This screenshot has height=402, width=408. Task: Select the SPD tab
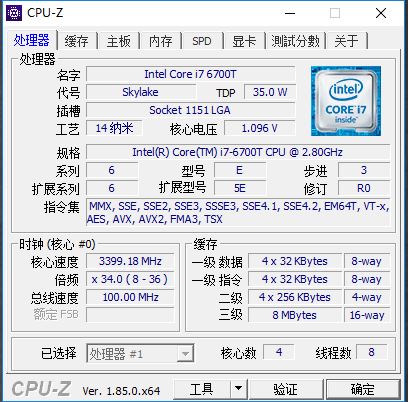pyautogui.click(x=202, y=41)
